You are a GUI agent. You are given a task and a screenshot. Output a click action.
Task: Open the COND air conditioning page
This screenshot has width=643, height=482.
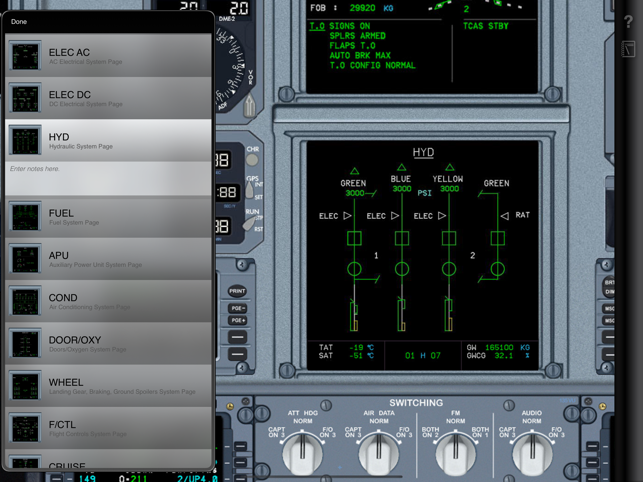pyautogui.click(x=108, y=301)
